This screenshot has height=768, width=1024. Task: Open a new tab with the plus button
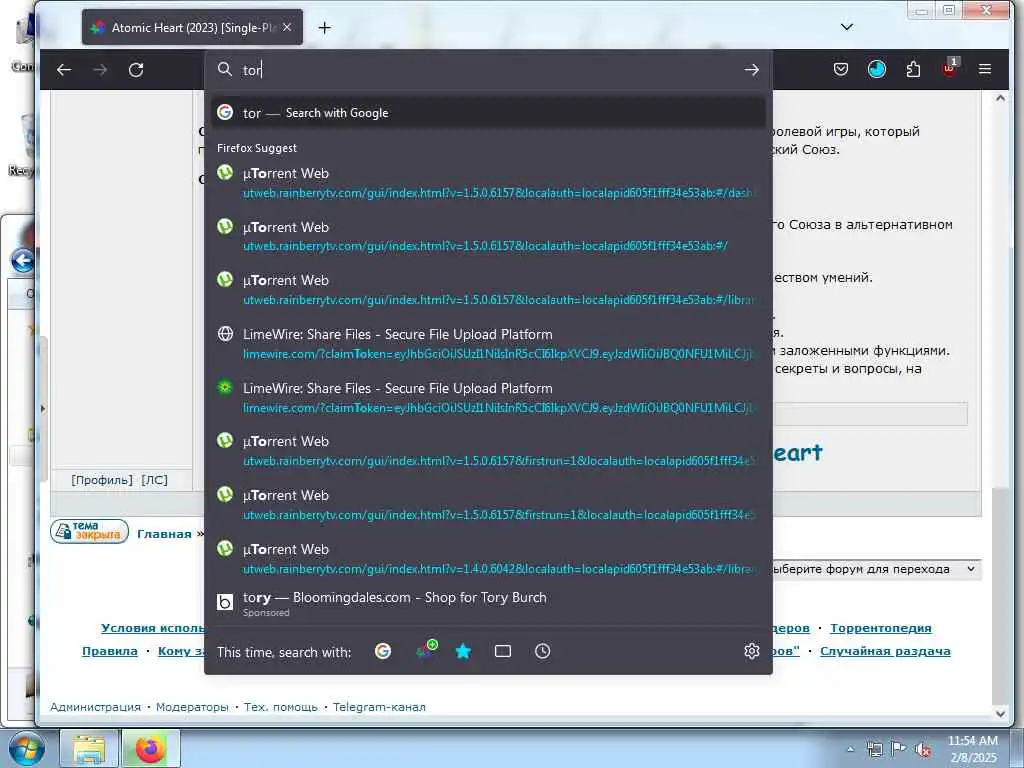point(325,27)
